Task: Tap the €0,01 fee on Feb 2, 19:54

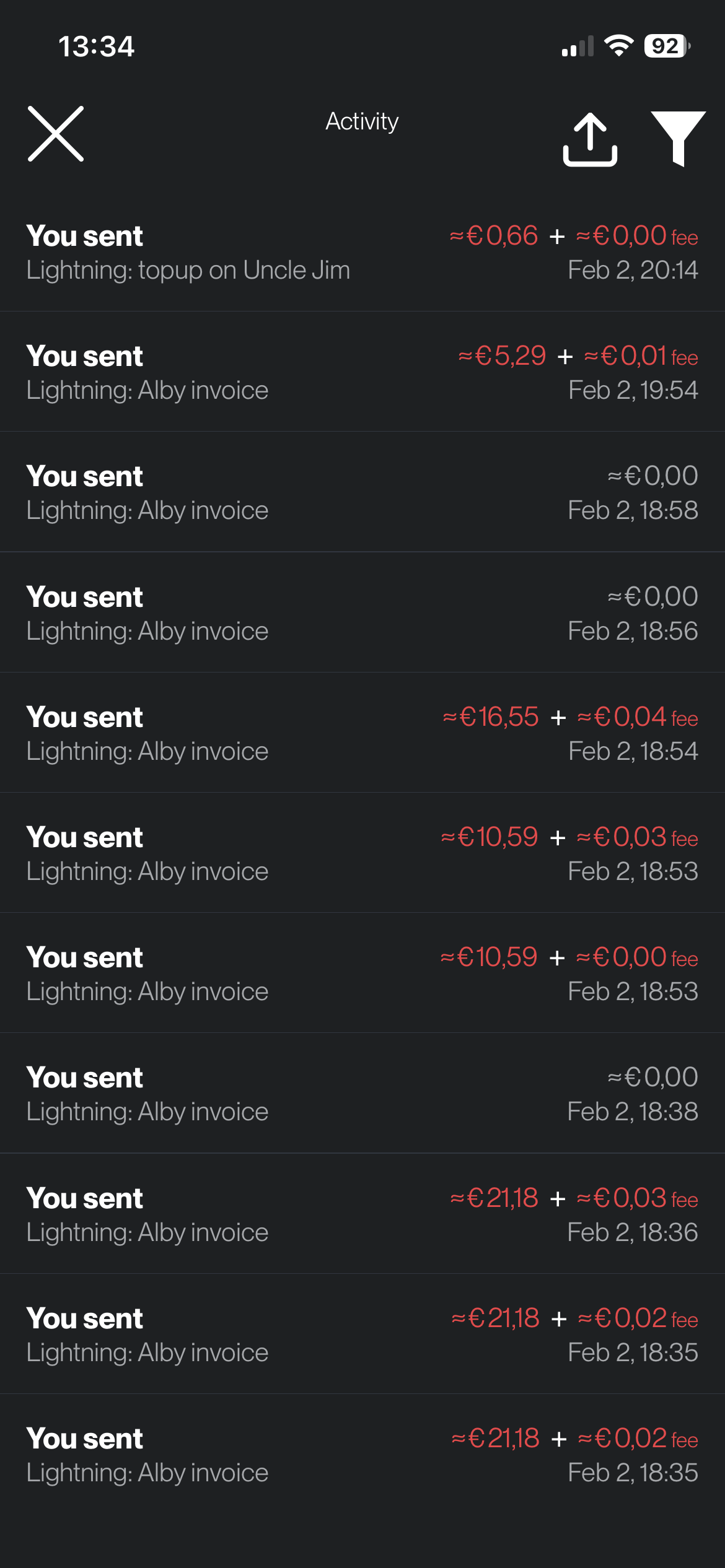Action: tap(641, 357)
